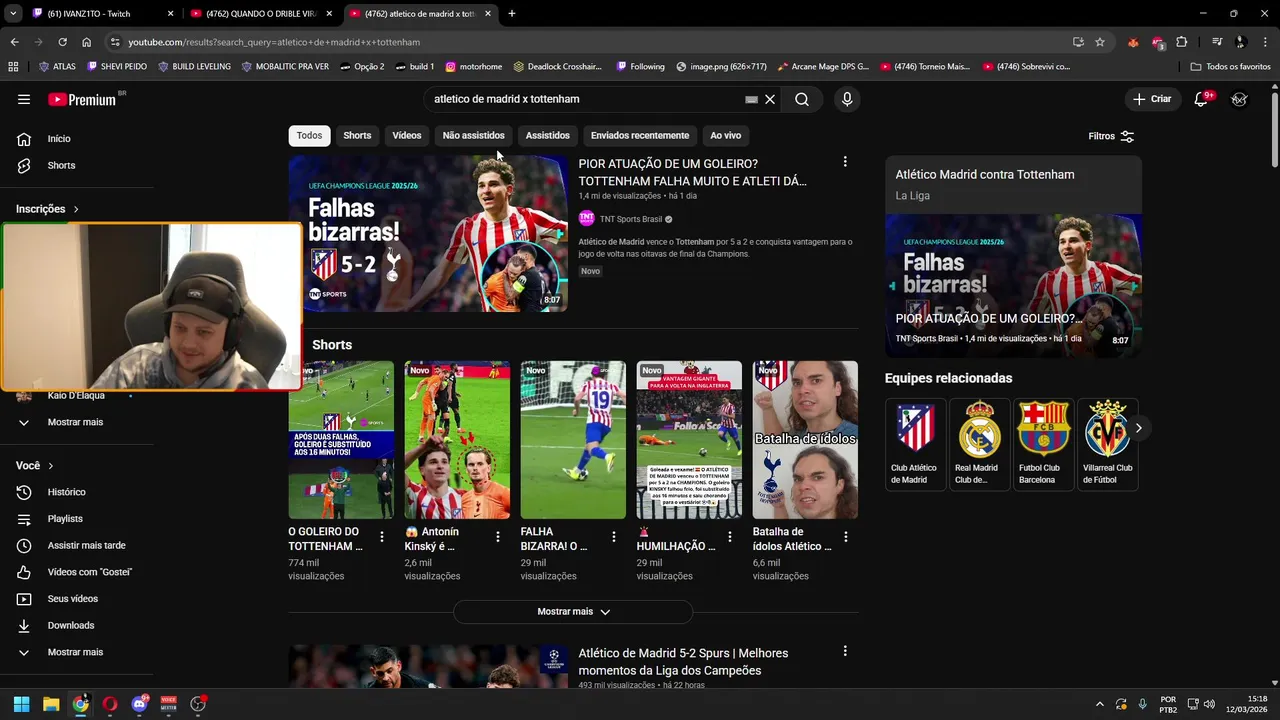1280x720 pixels.
Task: Select the Enviados recentemente chip
Action: click(640, 135)
